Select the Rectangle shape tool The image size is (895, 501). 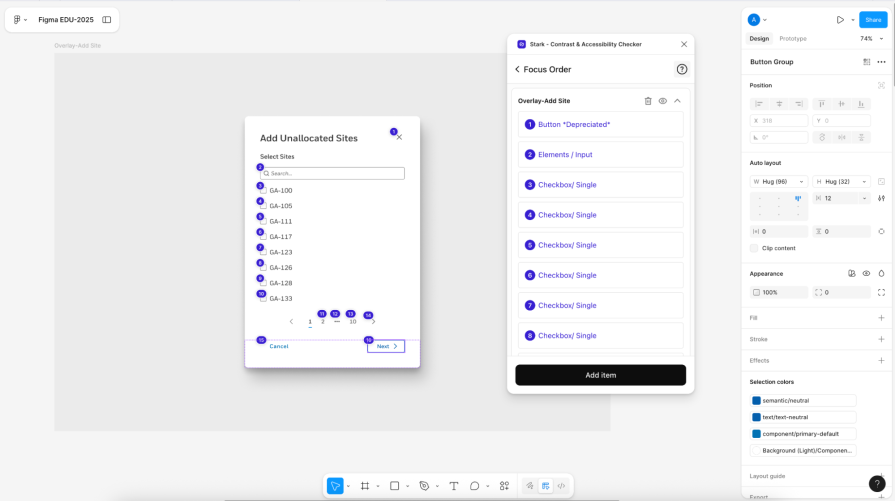394,486
